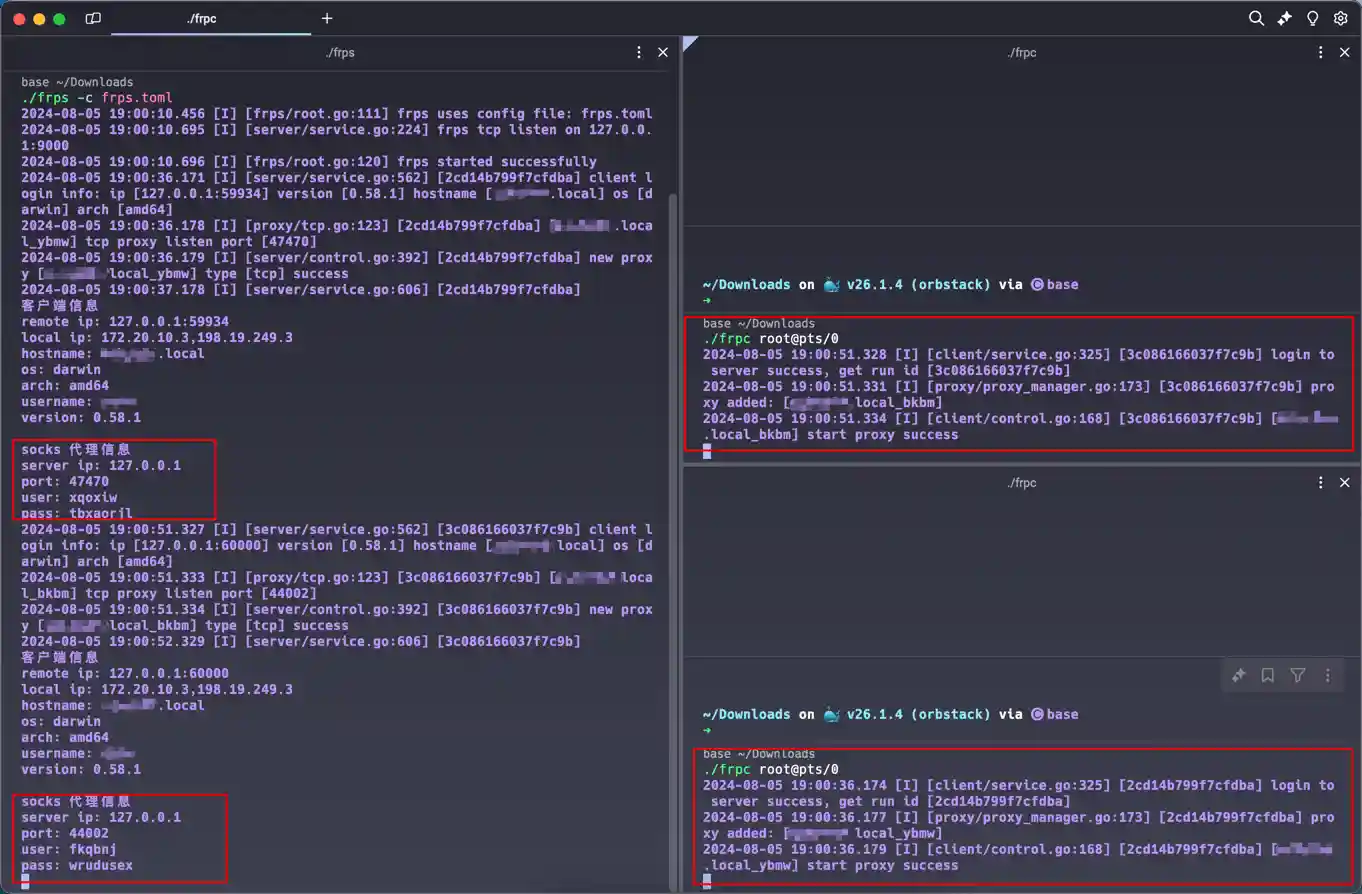
Task: Open settings via the gear icon
Action: 1341,18
